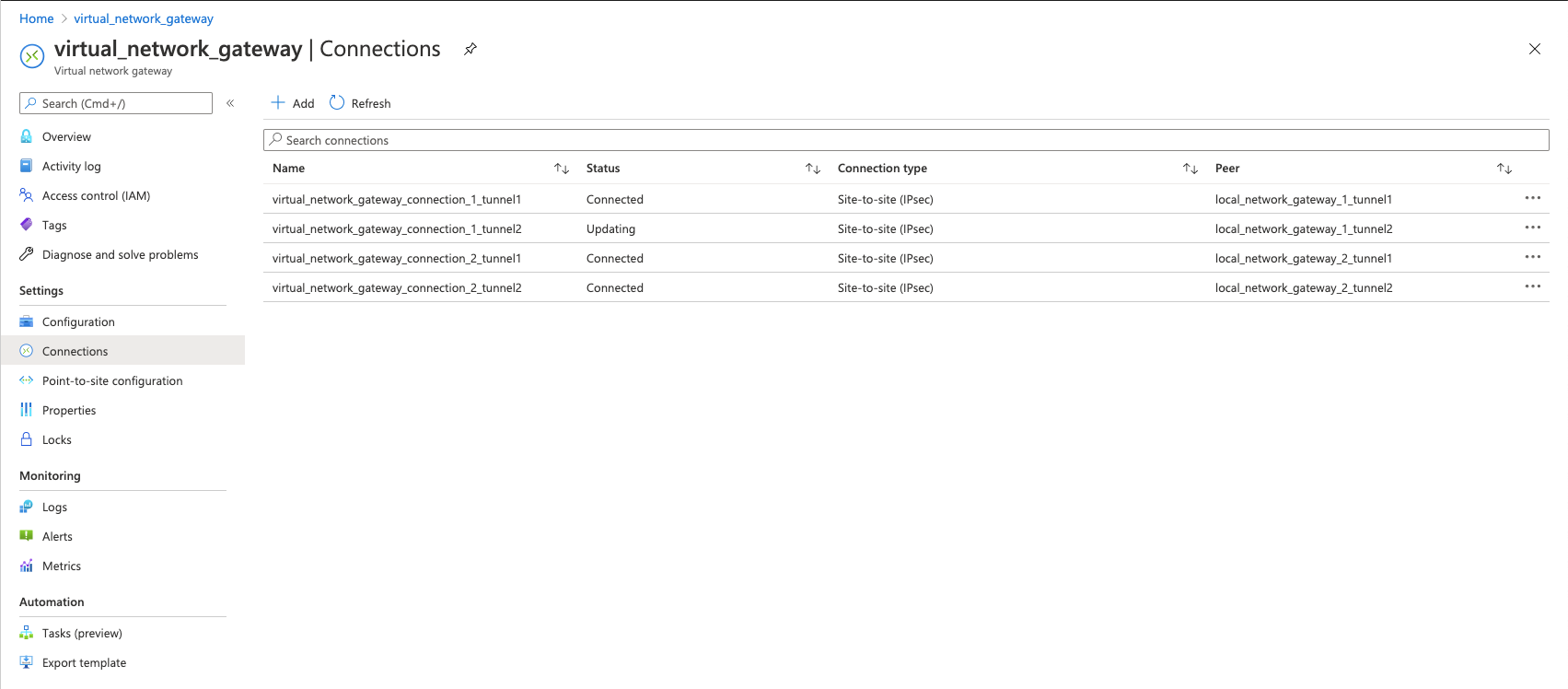Screen dimensions: 1568x689
Task: Click the Diagnose and solve problems wrench icon
Action: tap(27, 254)
